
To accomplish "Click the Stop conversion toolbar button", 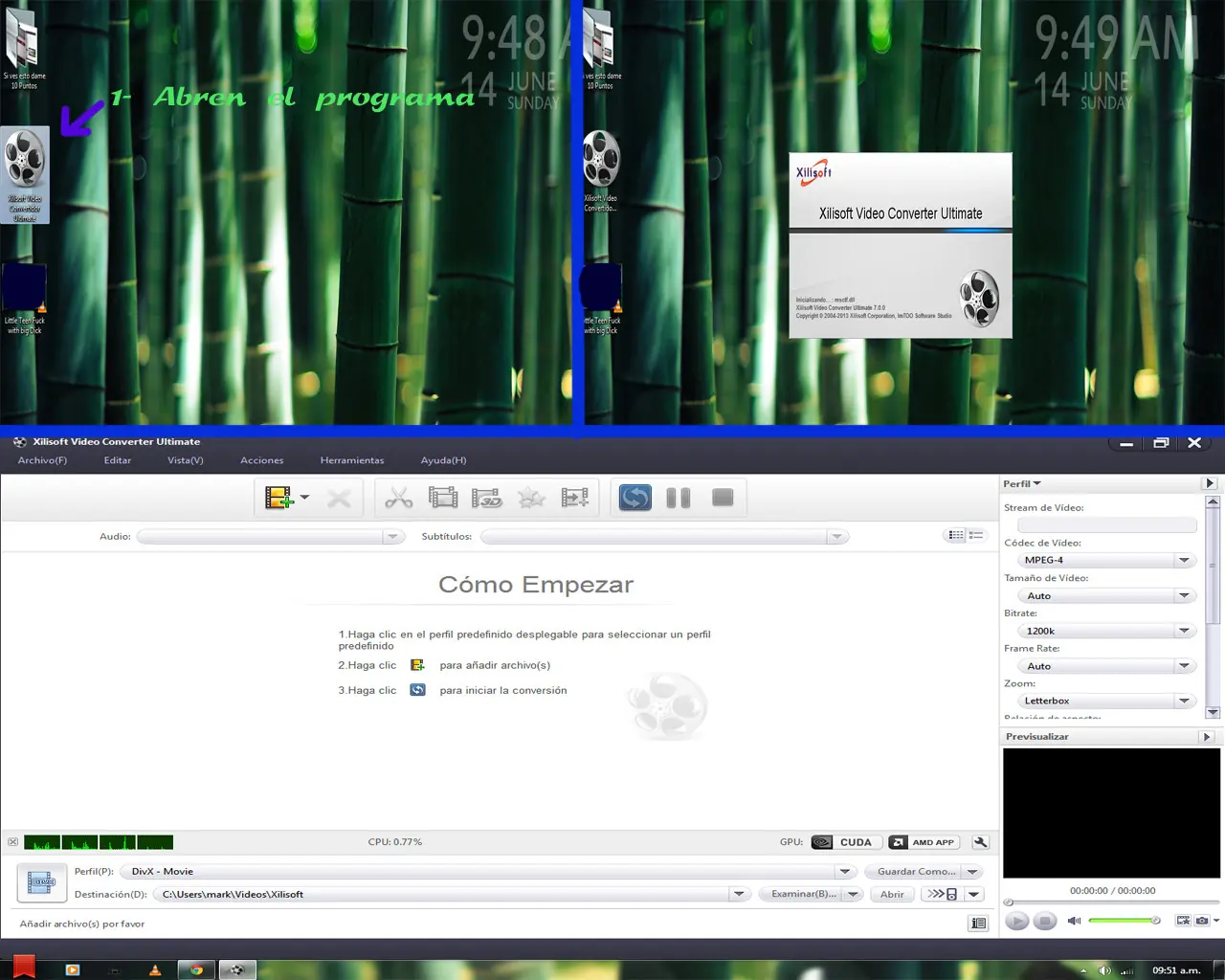I will [x=723, y=498].
